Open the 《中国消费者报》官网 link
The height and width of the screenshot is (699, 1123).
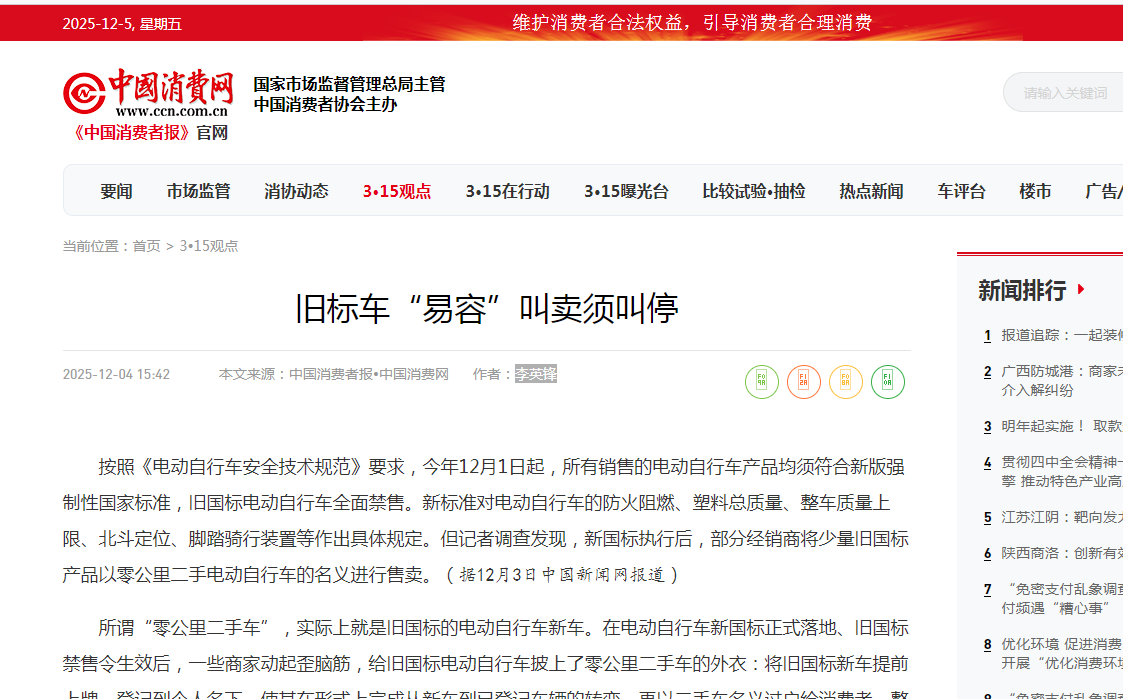[148, 132]
